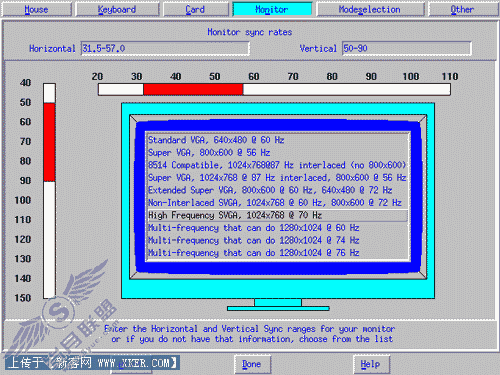Open the Keyboard tab
Image resolution: width=500 pixels, height=375 pixels.
[x=117, y=9]
